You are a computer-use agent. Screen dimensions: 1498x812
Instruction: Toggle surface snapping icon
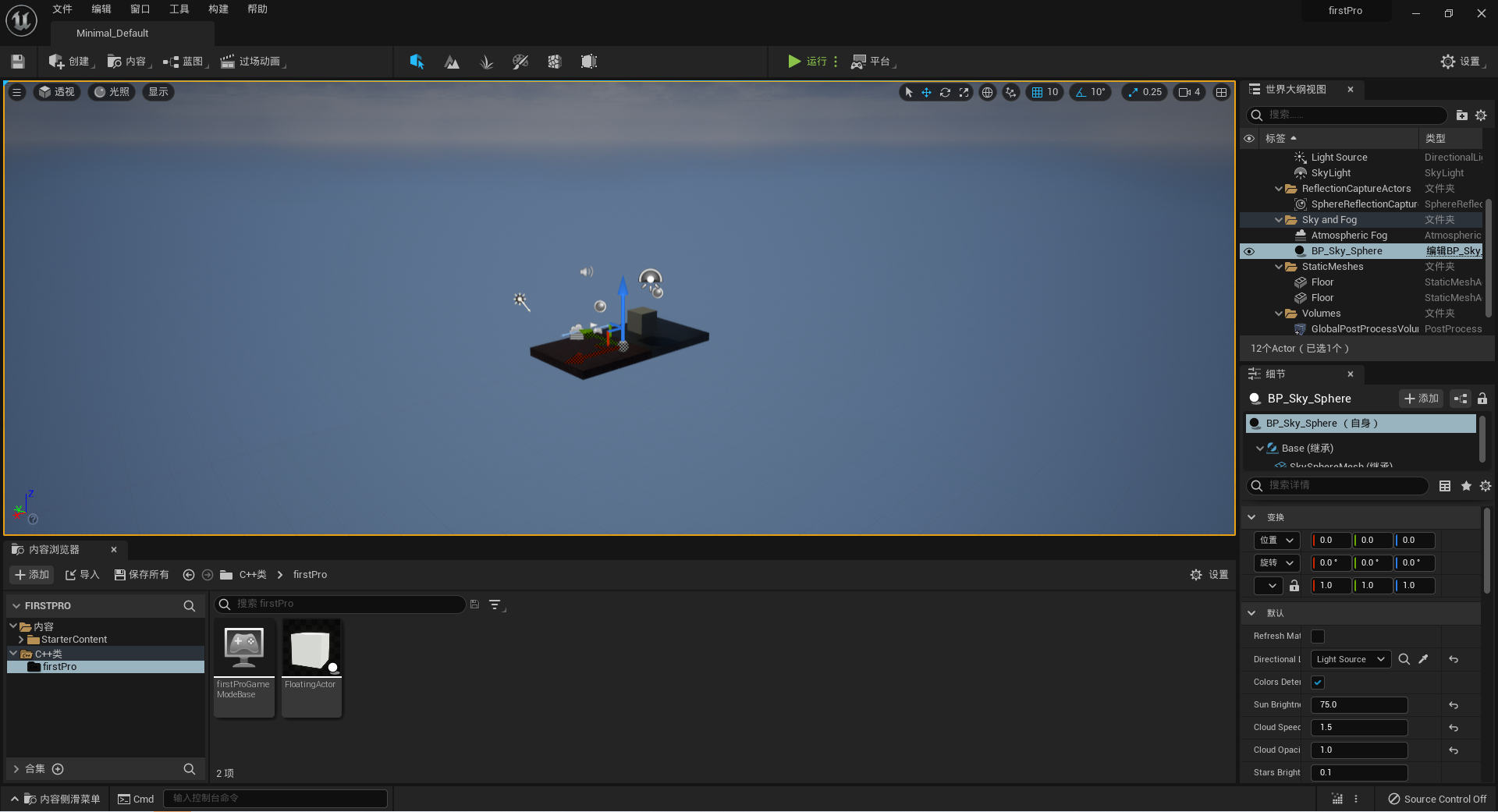1010,92
